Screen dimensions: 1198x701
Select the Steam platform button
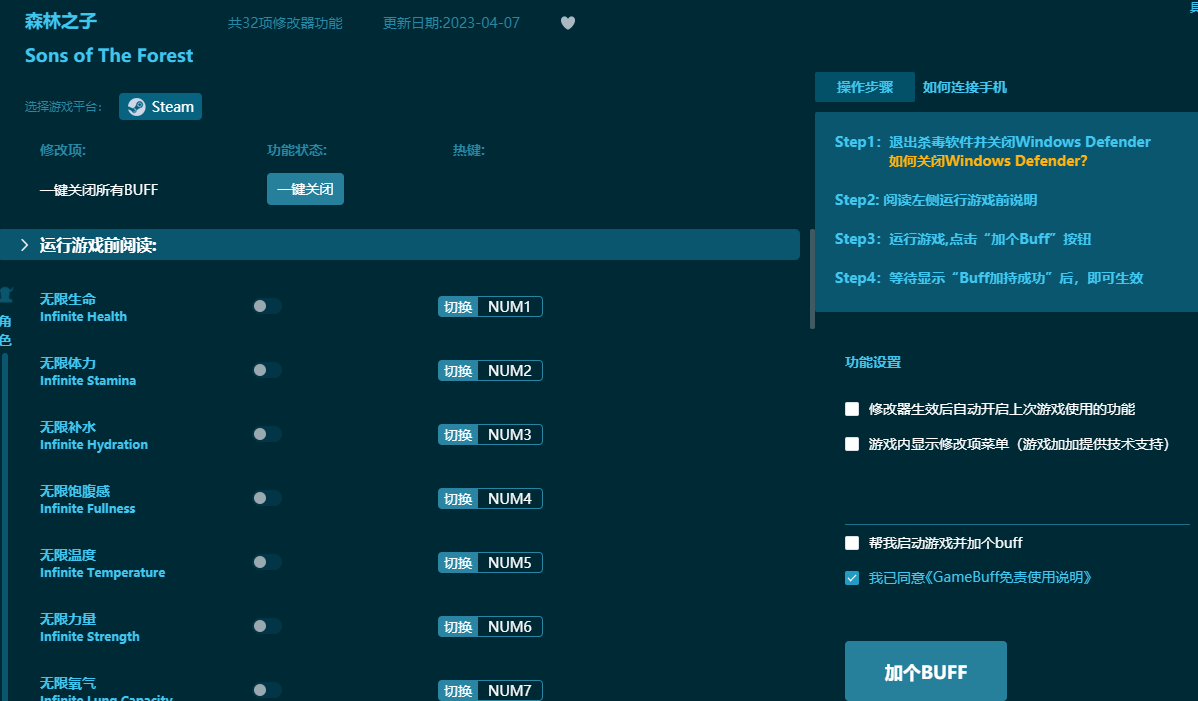point(160,107)
